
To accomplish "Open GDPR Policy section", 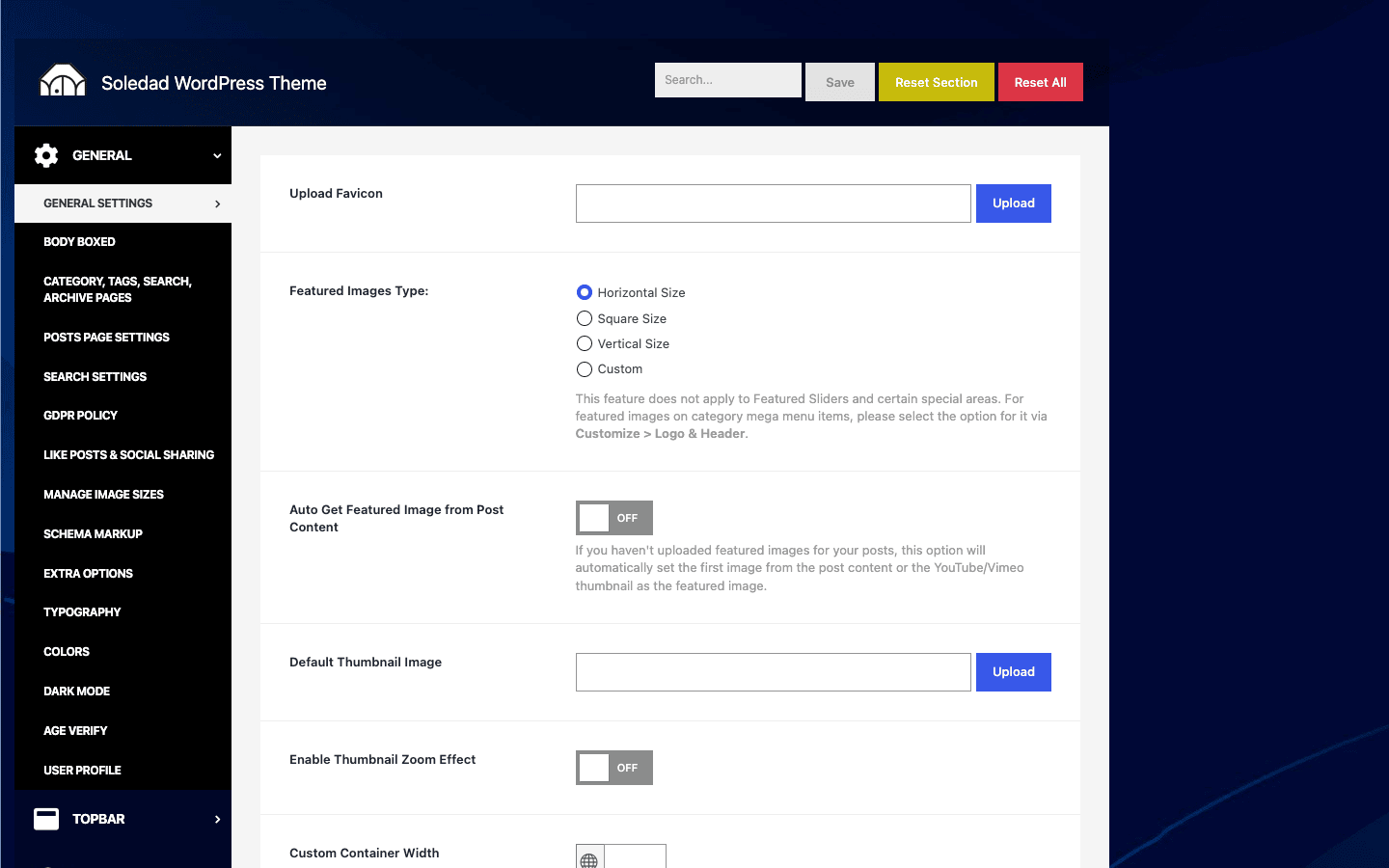I will click(123, 416).
